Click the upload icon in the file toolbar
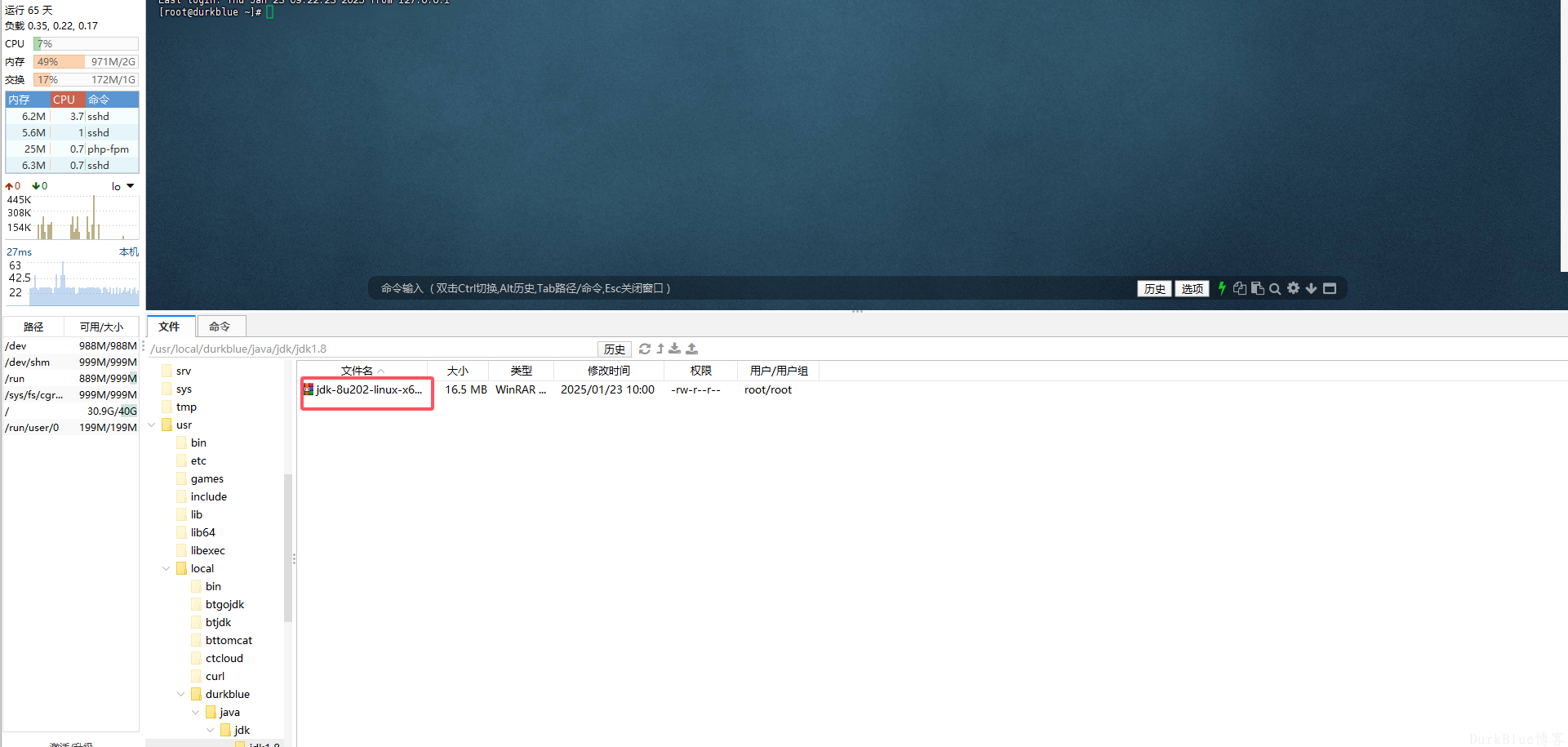 (x=691, y=349)
